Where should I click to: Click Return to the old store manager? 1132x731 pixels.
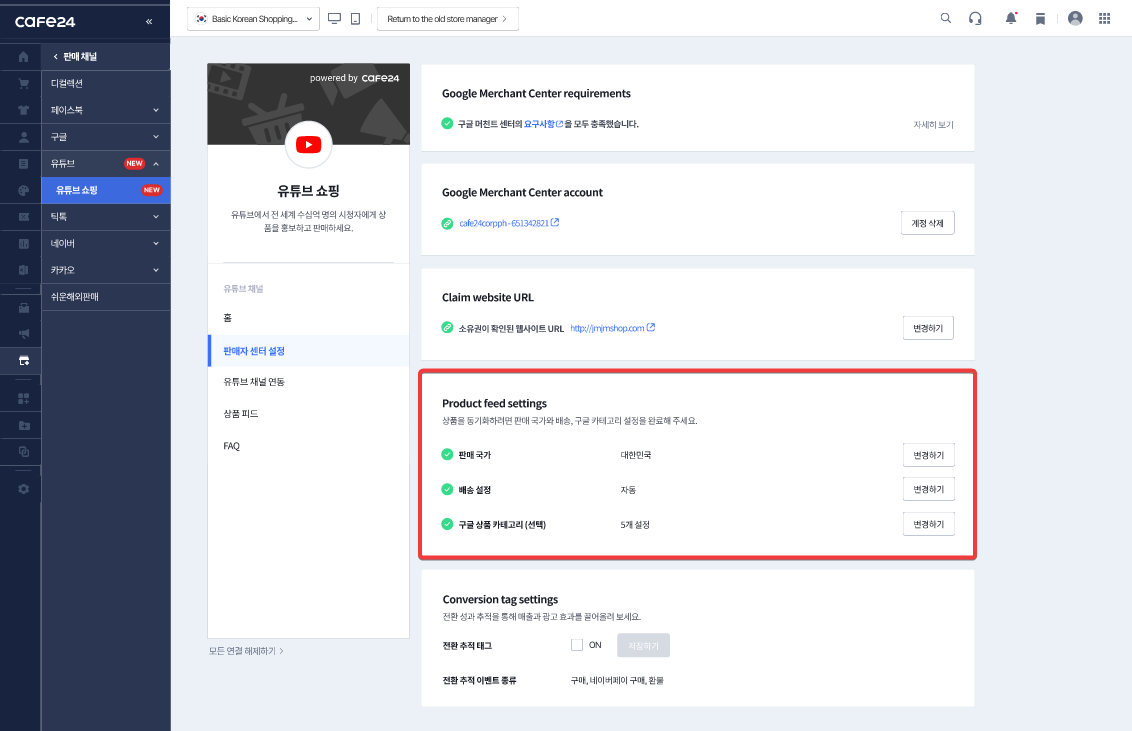pos(448,19)
